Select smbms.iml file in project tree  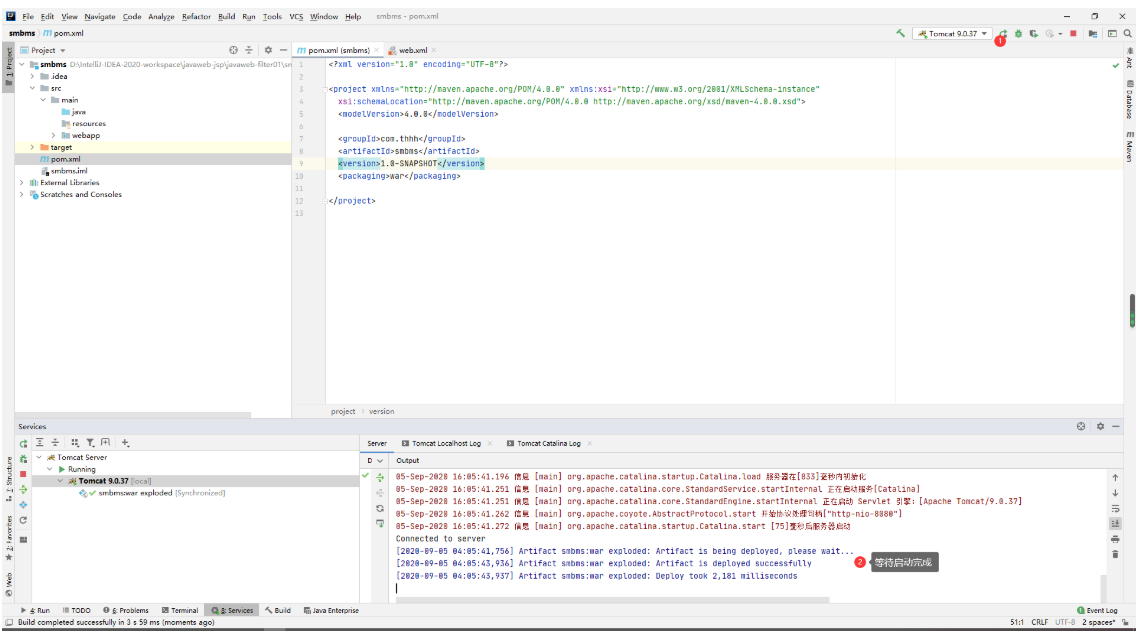pos(68,171)
